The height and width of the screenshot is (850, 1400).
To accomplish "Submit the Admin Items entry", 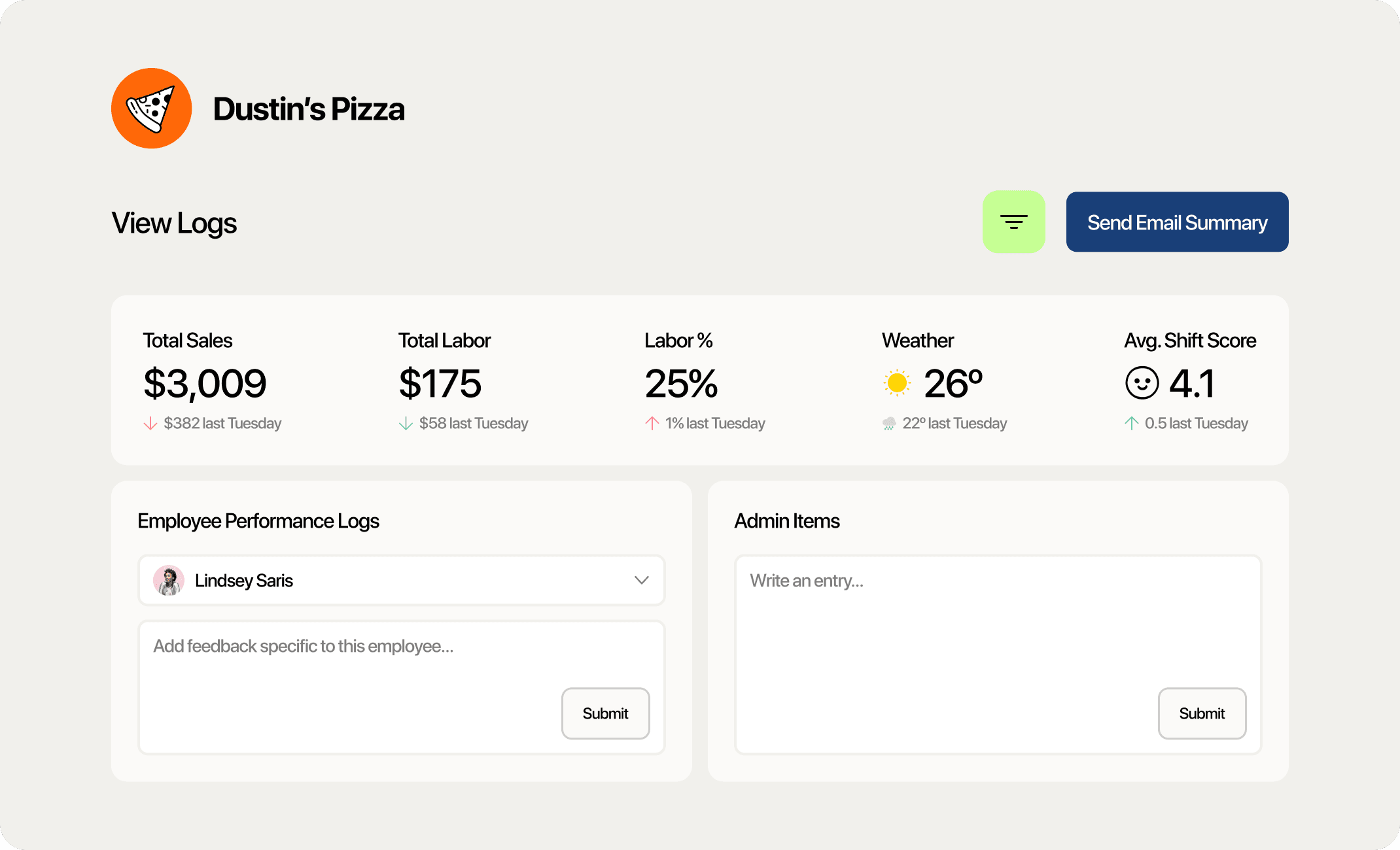I will point(1202,713).
